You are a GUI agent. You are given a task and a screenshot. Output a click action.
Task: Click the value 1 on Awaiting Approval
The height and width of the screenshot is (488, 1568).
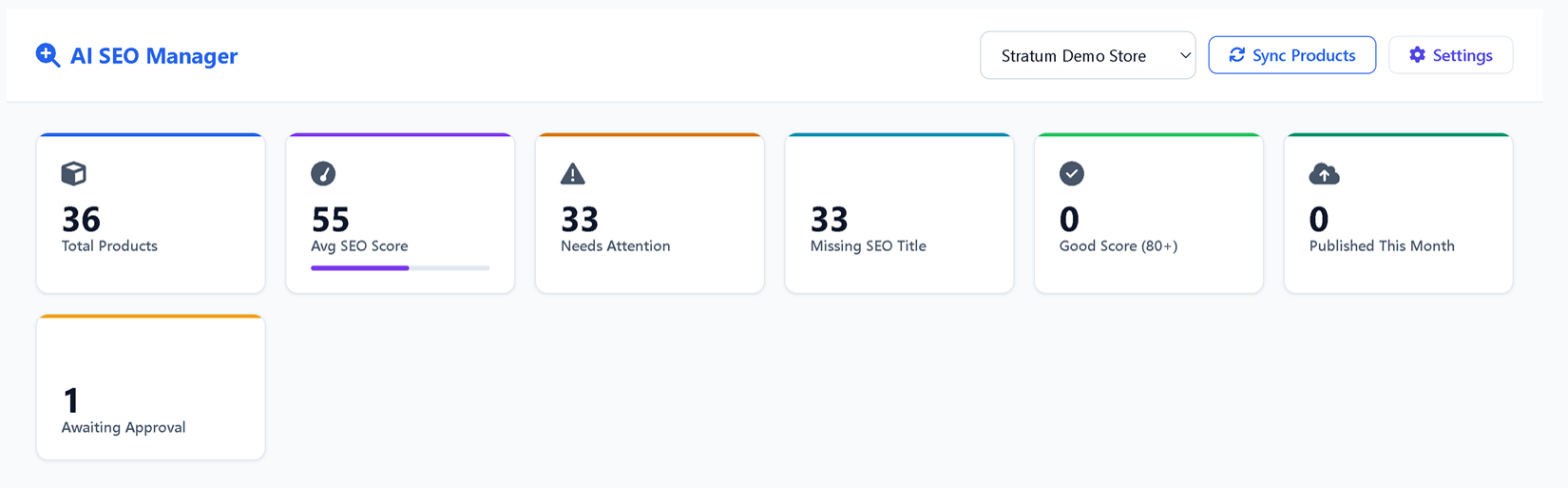(x=71, y=400)
